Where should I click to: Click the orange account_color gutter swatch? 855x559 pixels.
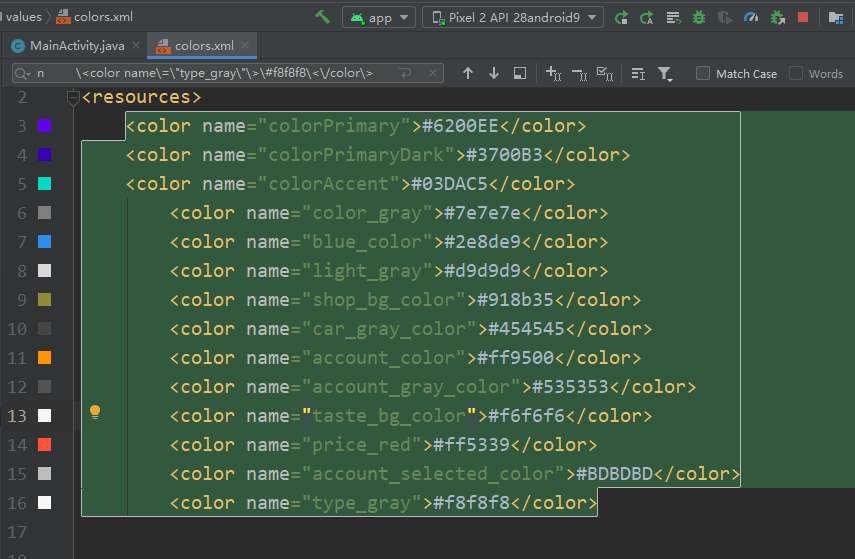(45, 358)
